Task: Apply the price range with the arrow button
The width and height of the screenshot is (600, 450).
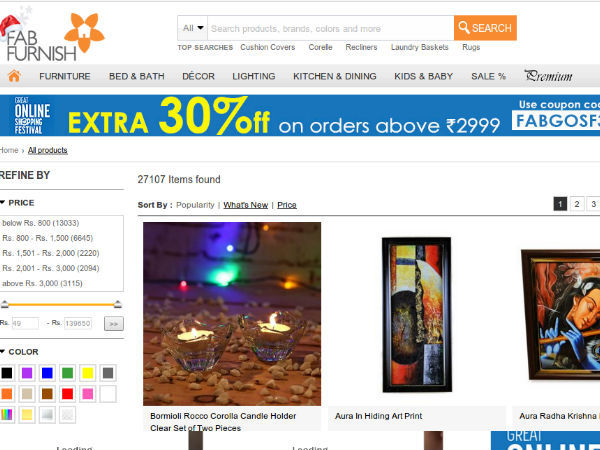Action: tap(114, 324)
